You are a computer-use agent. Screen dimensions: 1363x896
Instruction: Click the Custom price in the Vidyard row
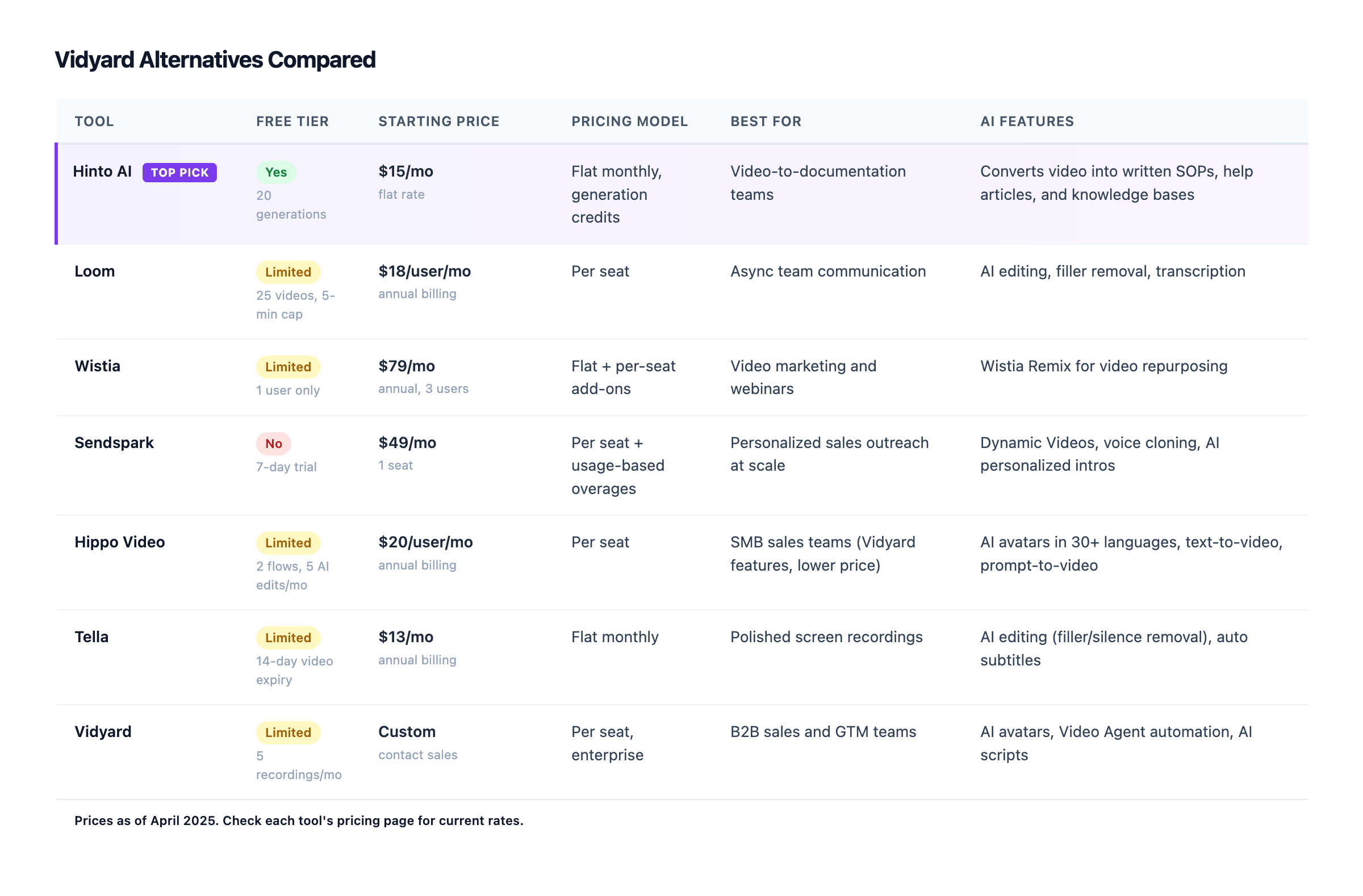click(x=407, y=731)
